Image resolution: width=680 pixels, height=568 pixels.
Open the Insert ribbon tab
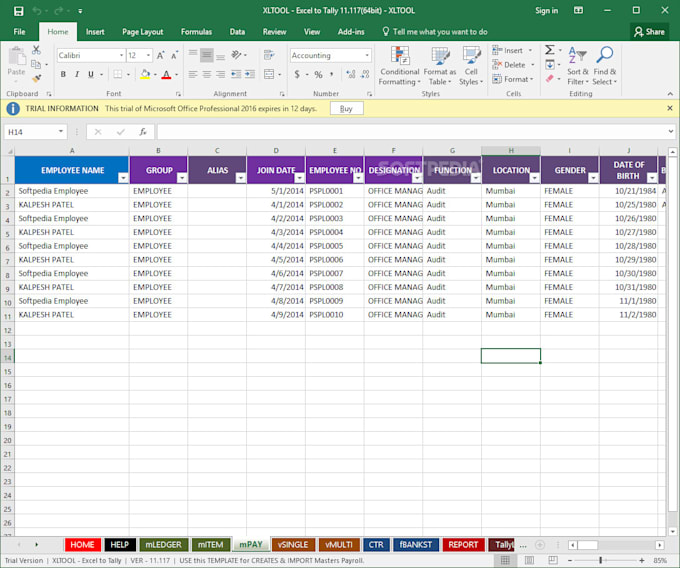click(95, 32)
